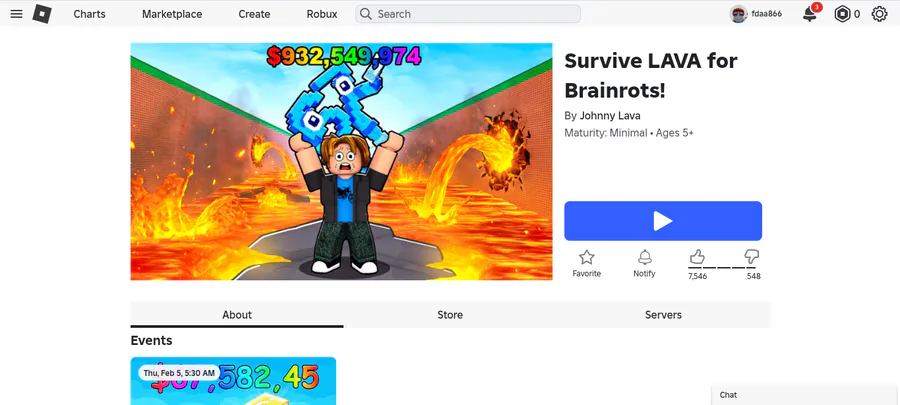Open the hamburger navigation menu
The image size is (900, 405).
click(17, 14)
